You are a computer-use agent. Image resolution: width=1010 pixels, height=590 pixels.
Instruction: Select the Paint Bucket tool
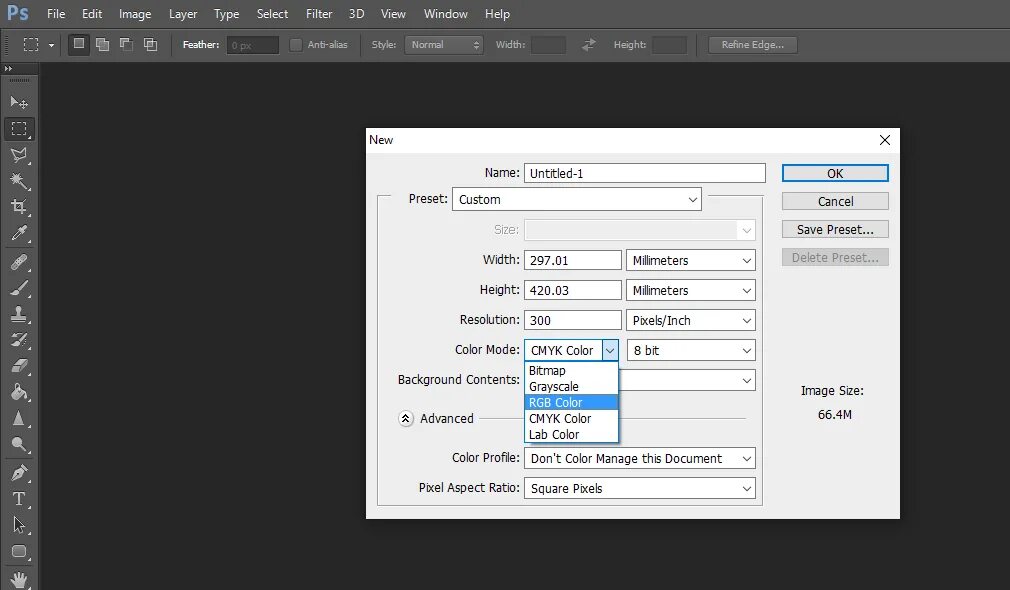coord(19,392)
